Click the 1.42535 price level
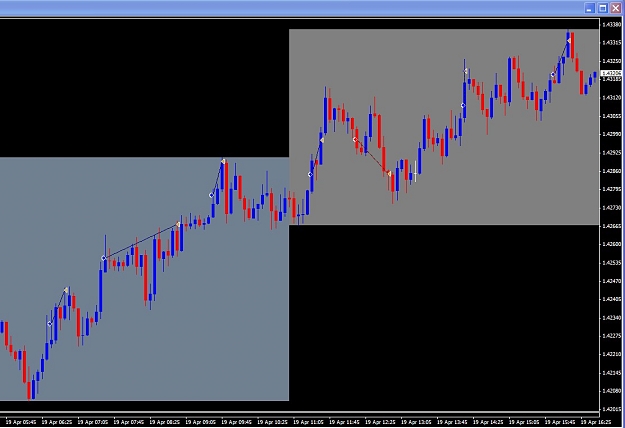625x428 pixels. click(611, 263)
